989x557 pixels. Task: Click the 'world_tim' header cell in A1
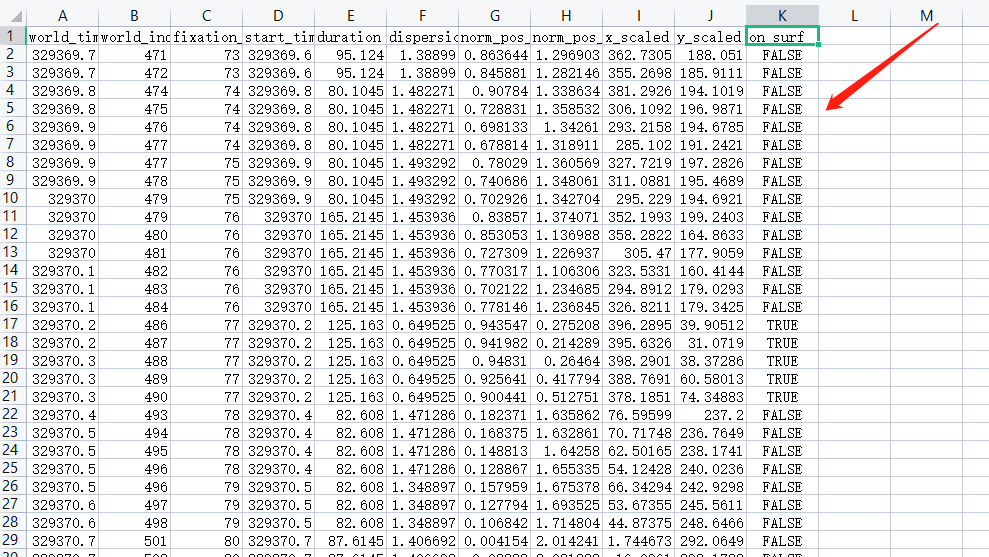[62, 37]
